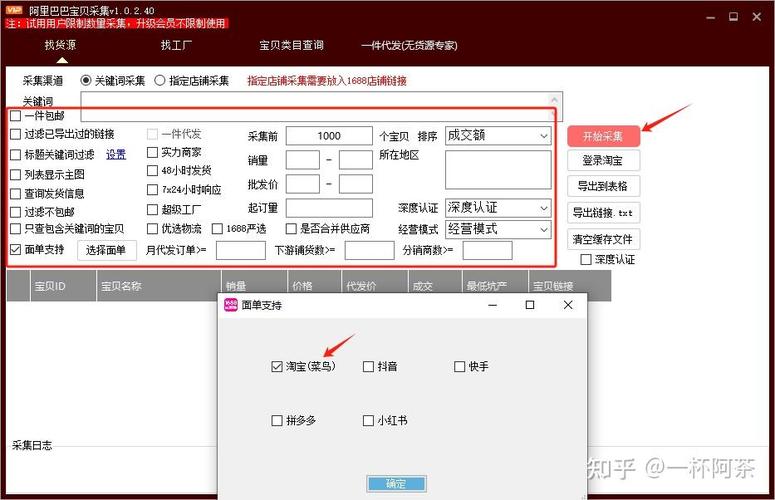Enable the 48小时发货 checkbox
The width and height of the screenshot is (775, 500).
pyautogui.click(x=152, y=170)
